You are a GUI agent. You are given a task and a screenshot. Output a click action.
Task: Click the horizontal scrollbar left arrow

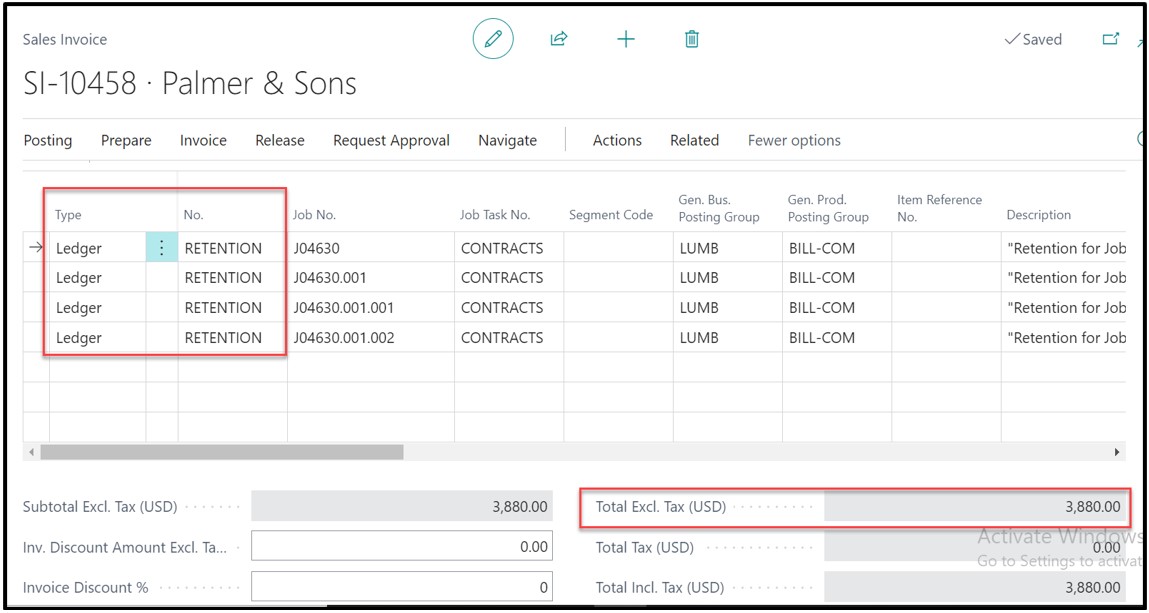tap(32, 453)
